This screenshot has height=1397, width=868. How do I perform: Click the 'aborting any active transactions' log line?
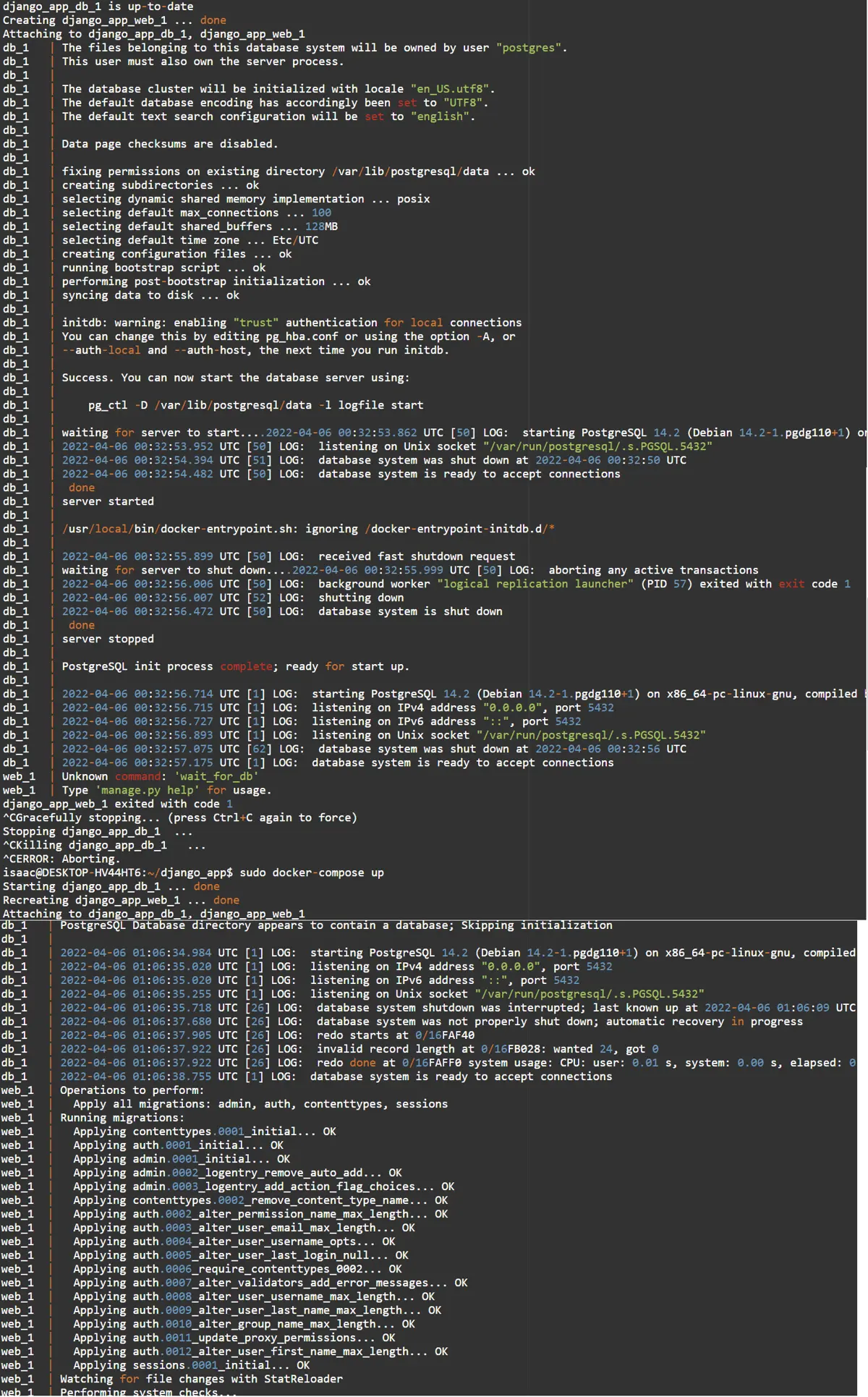(410, 570)
